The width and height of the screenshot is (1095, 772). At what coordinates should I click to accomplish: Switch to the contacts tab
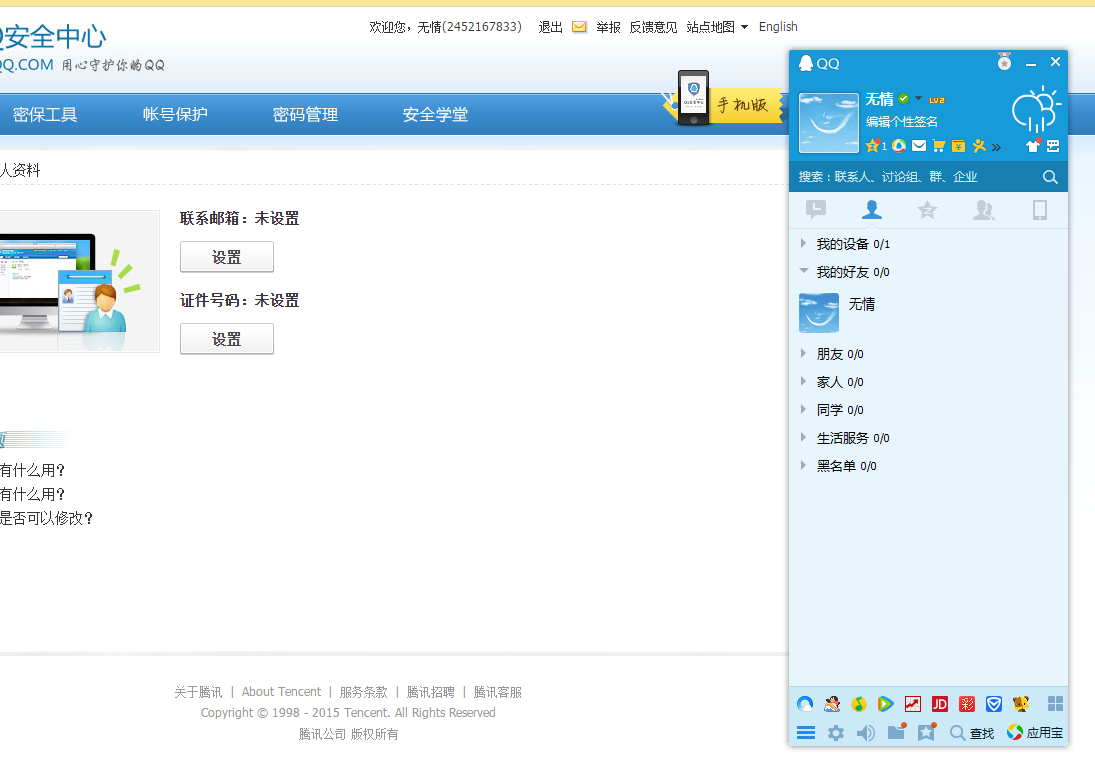(872, 209)
